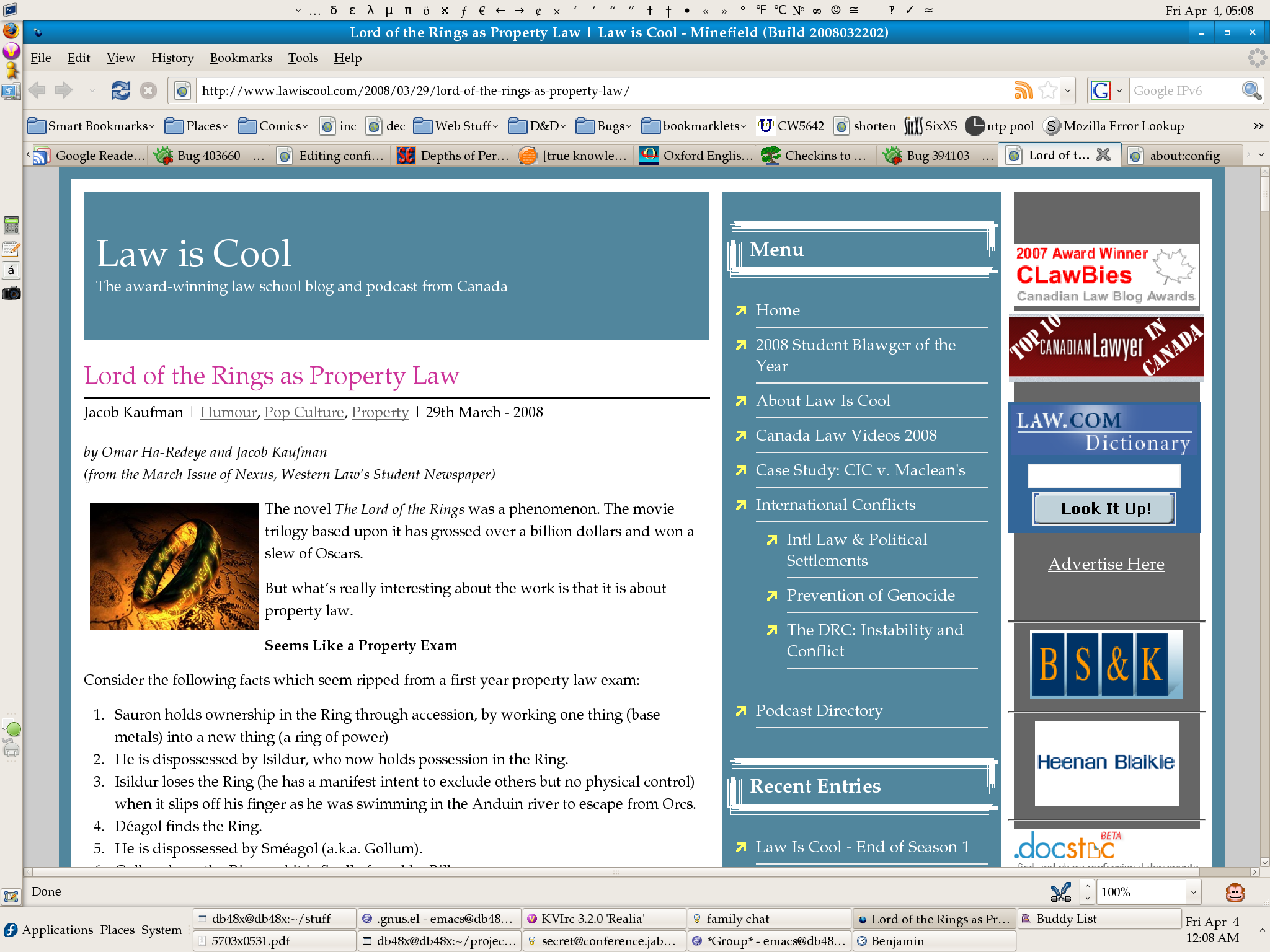Click the status bar monkey face icon
Screen dimensions: 1270x952
pos(1235,892)
